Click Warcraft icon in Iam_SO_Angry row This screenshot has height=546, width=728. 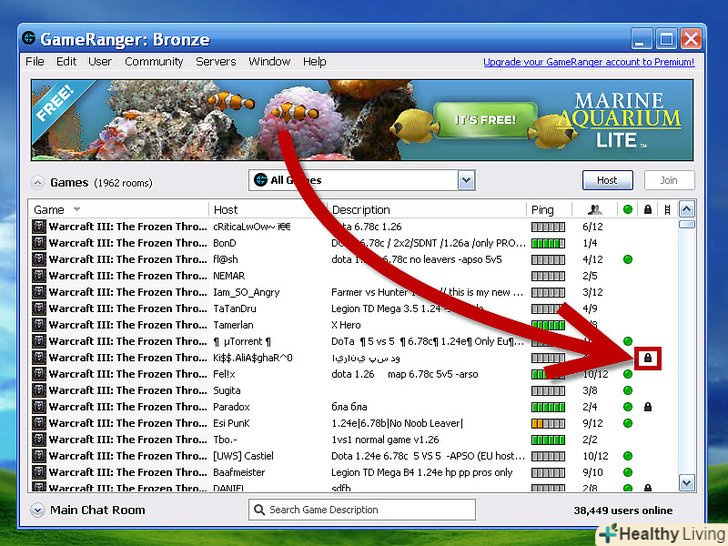click(x=39, y=292)
